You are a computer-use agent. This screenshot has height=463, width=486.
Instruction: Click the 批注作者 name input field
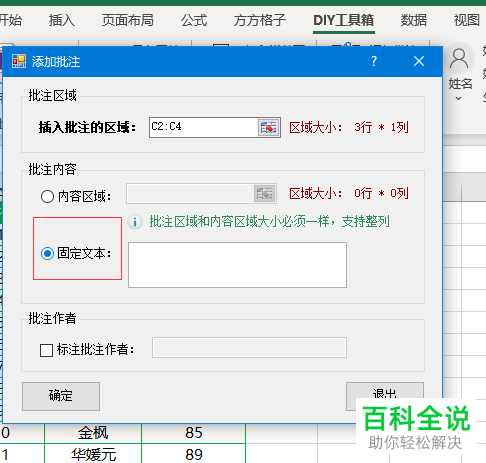[x=249, y=348]
